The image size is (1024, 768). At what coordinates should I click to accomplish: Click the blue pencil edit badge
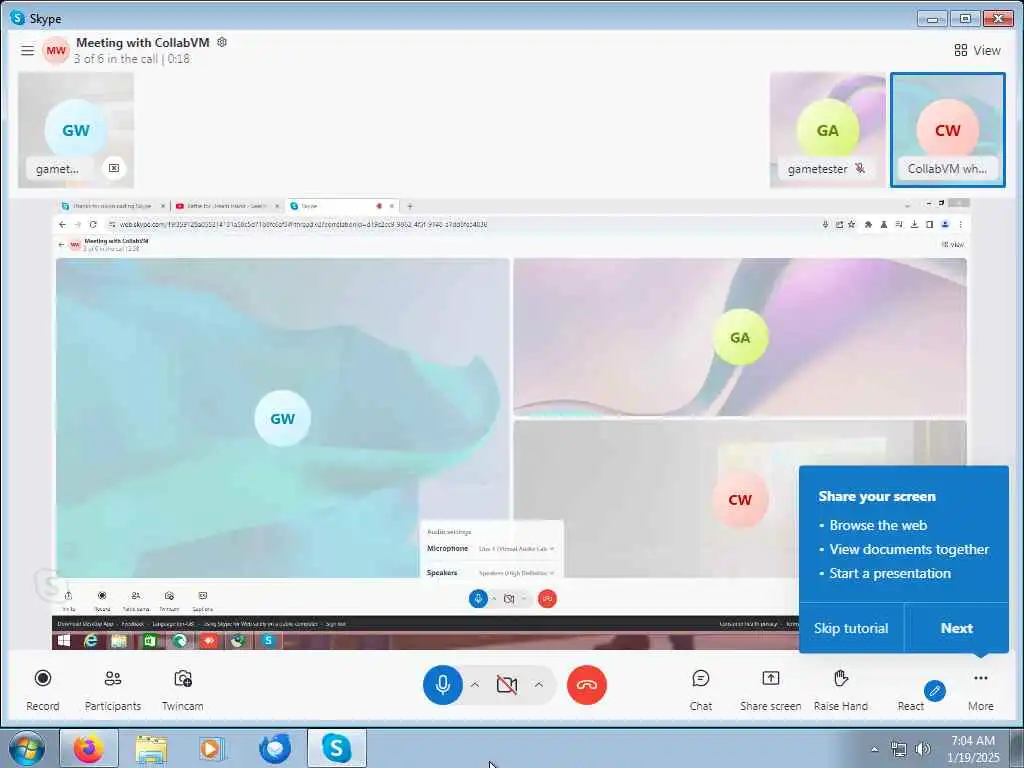point(935,690)
